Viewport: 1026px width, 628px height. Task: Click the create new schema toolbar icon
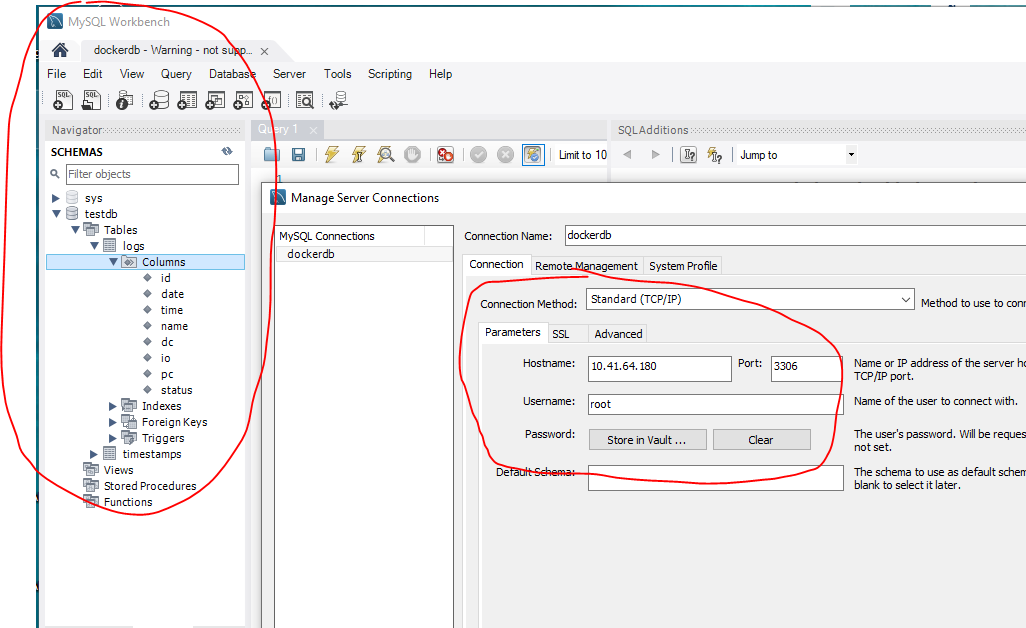(x=159, y=100)
